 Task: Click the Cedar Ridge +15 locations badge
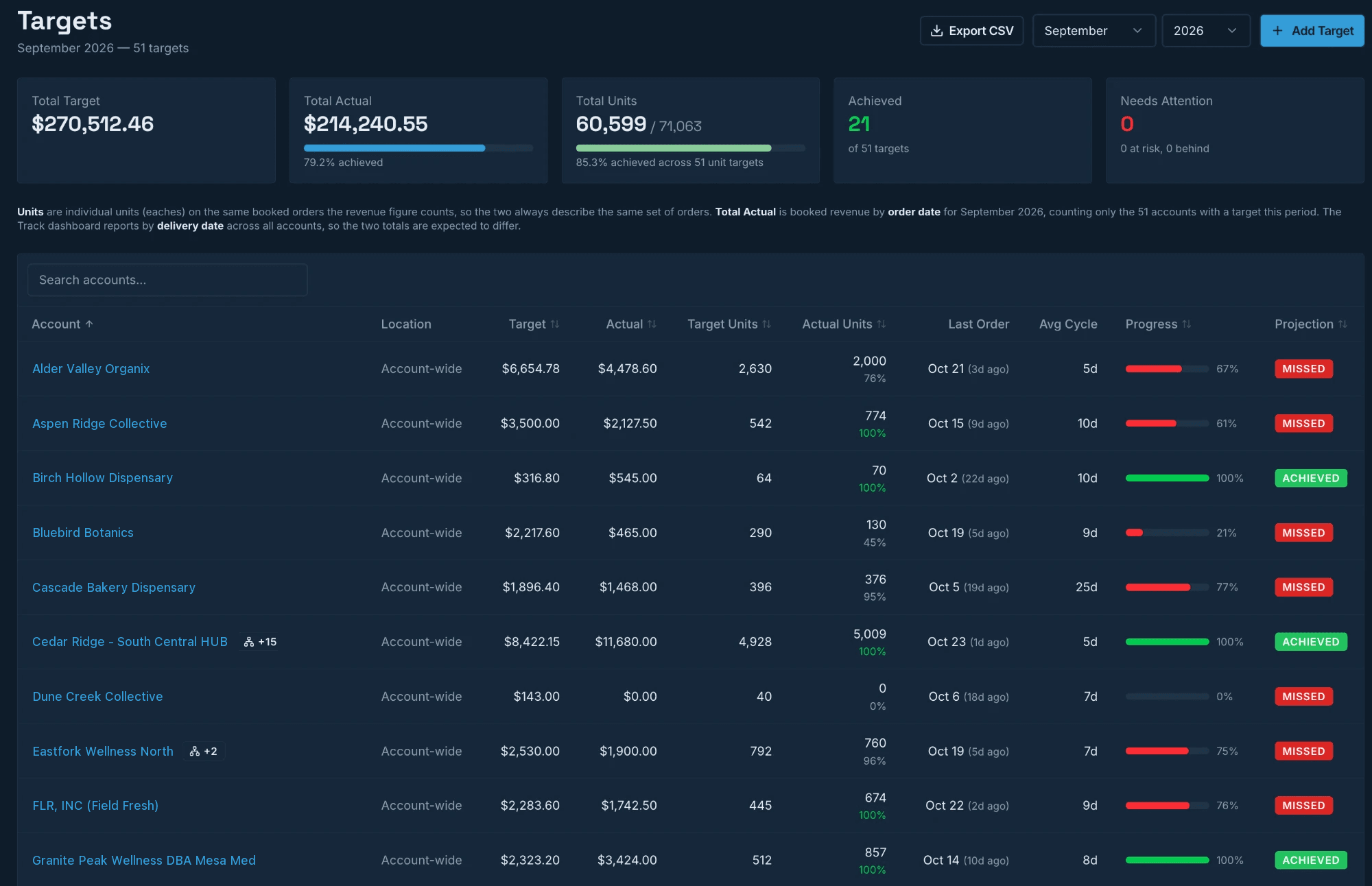261,642
